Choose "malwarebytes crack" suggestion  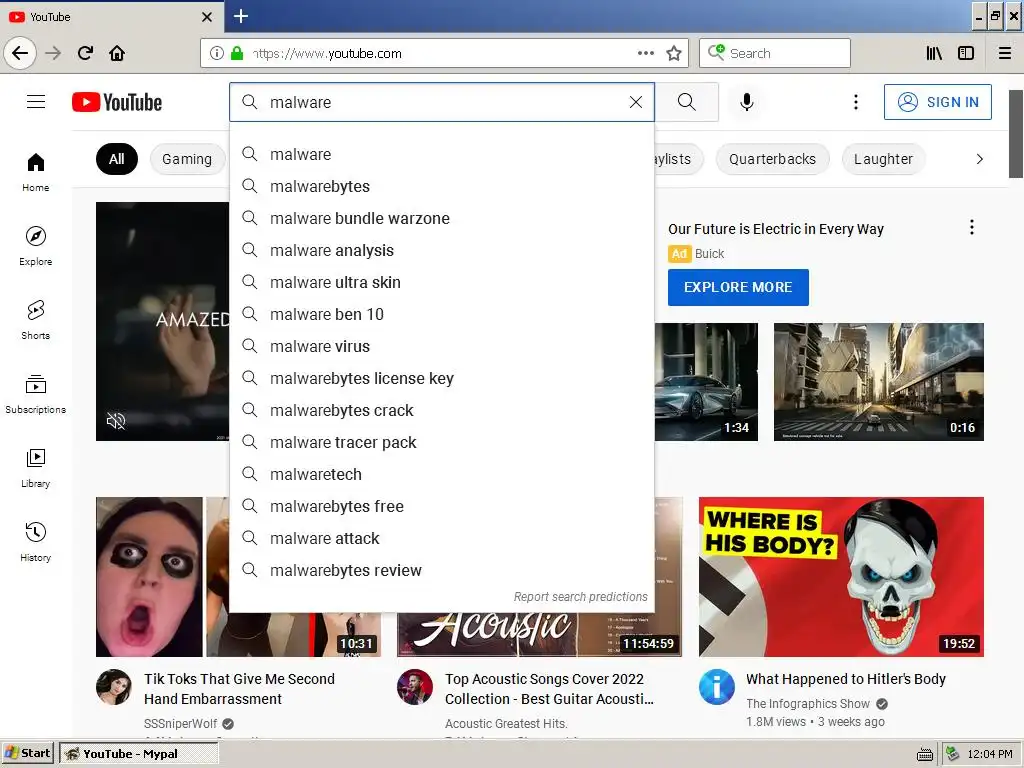click(442, 410)
